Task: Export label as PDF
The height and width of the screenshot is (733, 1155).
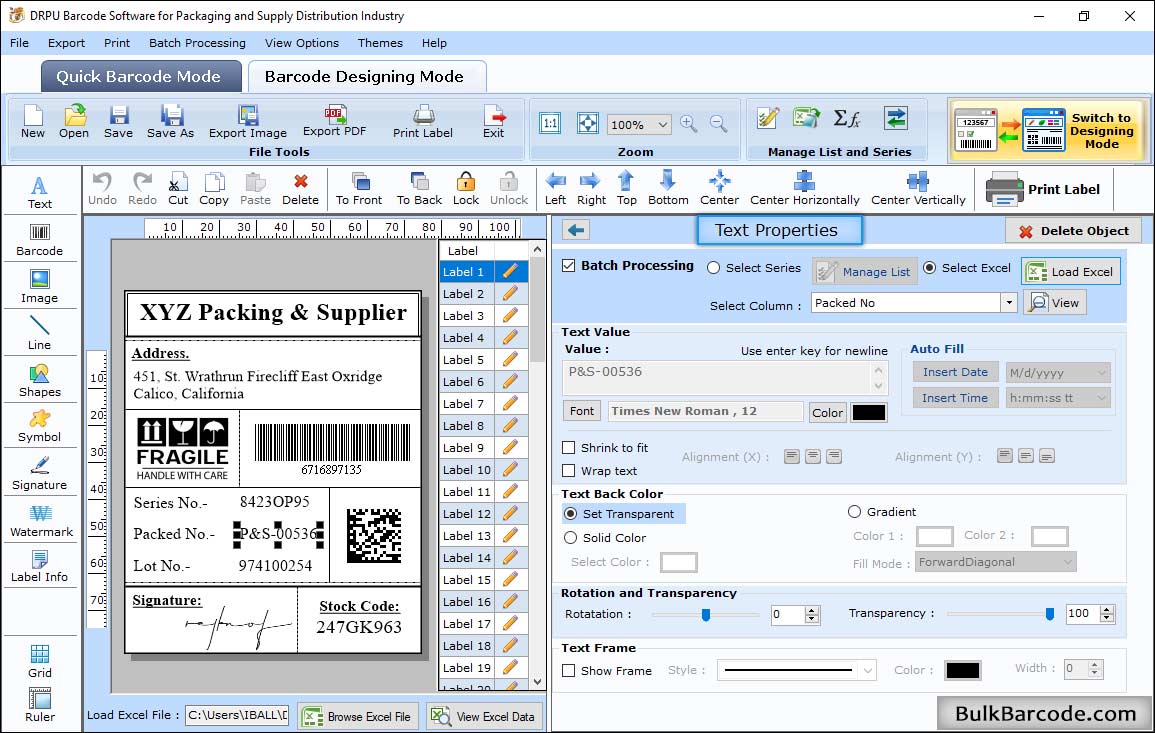Action: click(334, 122)
